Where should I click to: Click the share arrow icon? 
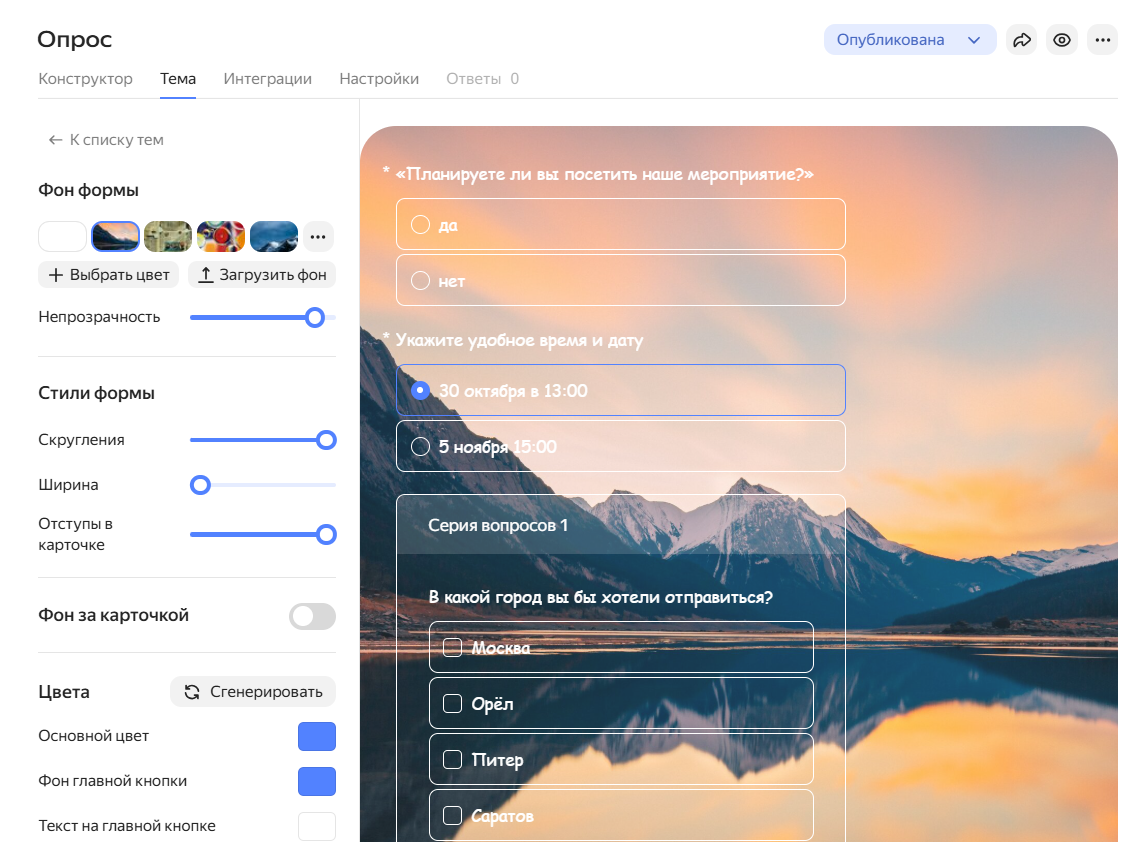click(x=1021, y=40)
